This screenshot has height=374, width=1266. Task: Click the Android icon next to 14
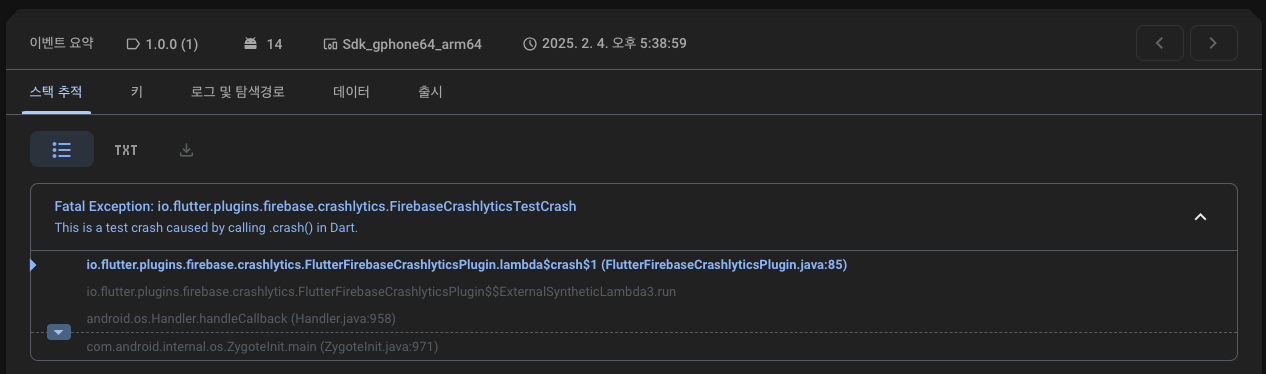click(250, 44)
